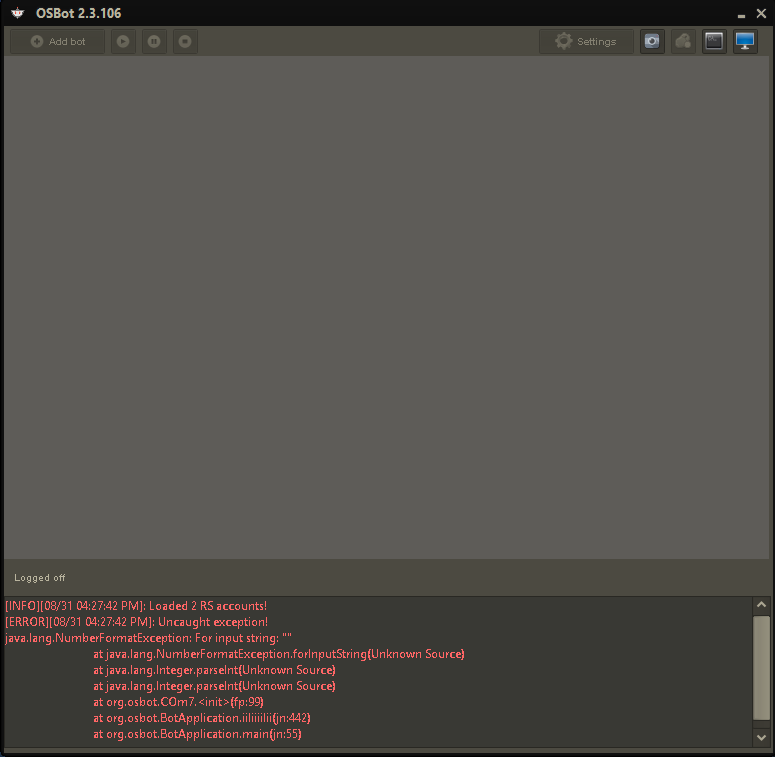Close the OSBot window

(x=761, y=14)
